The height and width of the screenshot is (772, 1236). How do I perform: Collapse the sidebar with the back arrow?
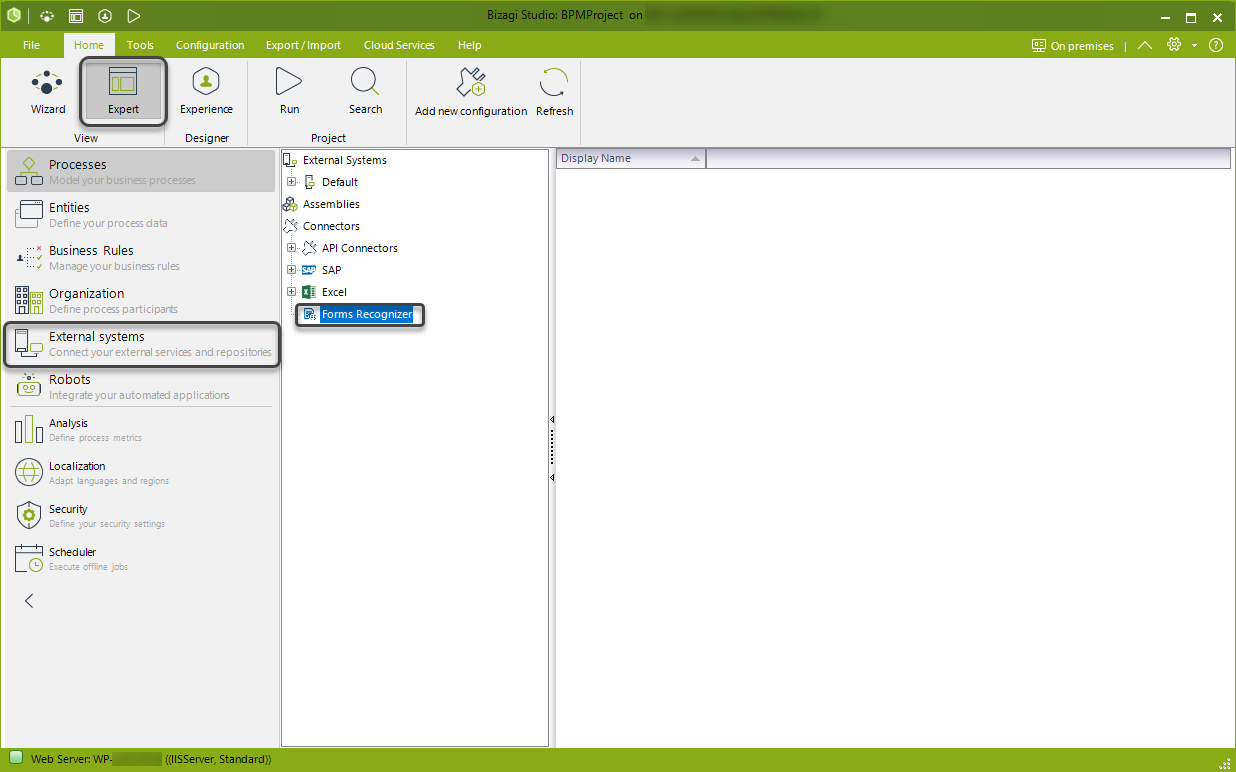pyautogui.click(x=29, y=601)
